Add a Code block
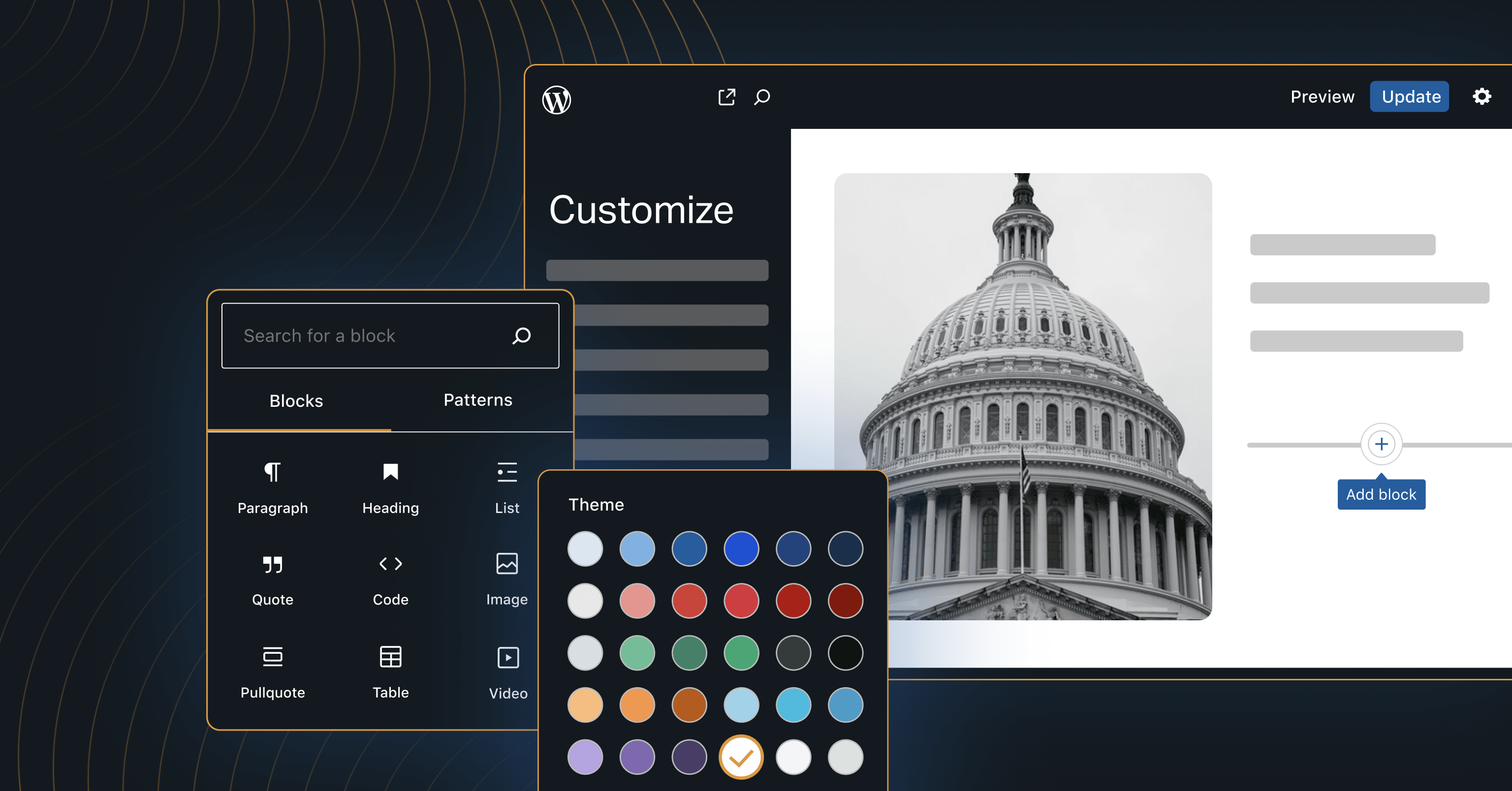Image resolution: width=1512 pixels, height=791 pixels. tap(390, 579)
